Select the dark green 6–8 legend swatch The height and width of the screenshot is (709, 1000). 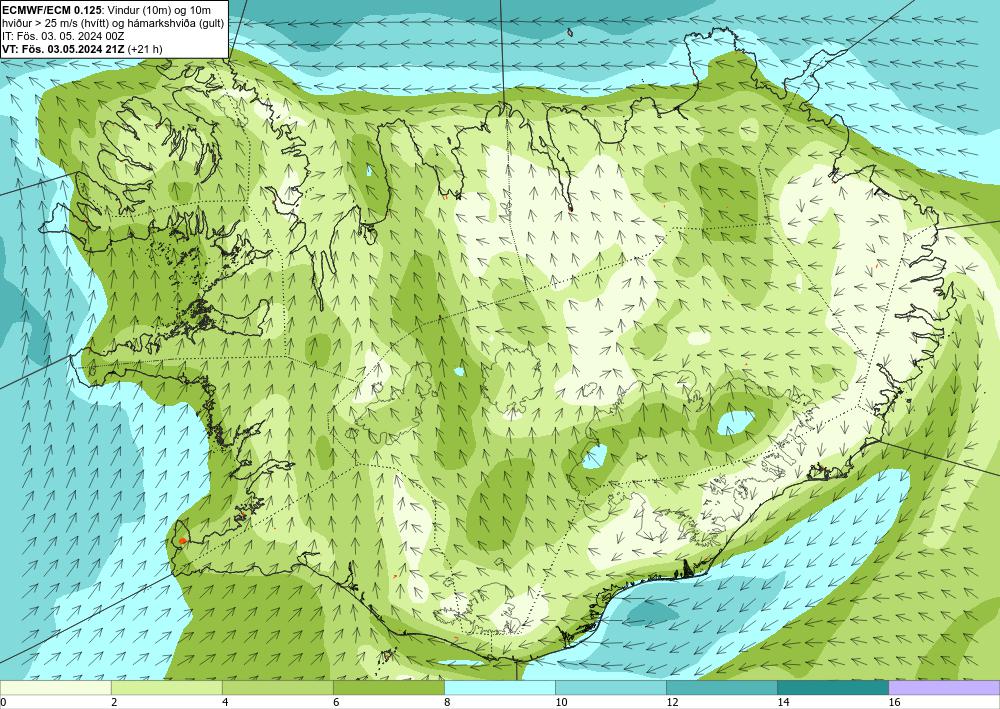388,687
